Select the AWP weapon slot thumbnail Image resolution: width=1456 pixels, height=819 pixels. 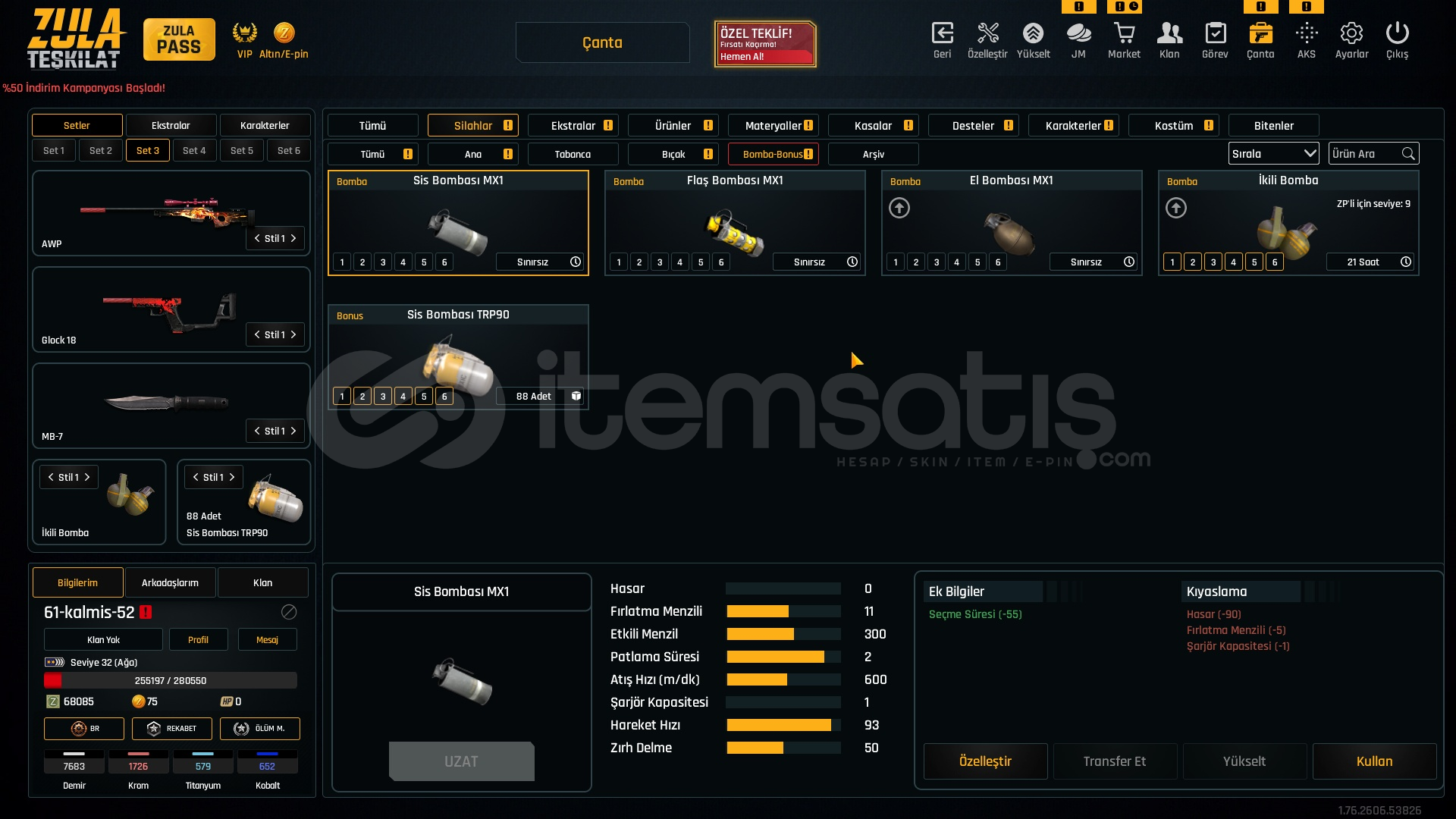(168, 212)
